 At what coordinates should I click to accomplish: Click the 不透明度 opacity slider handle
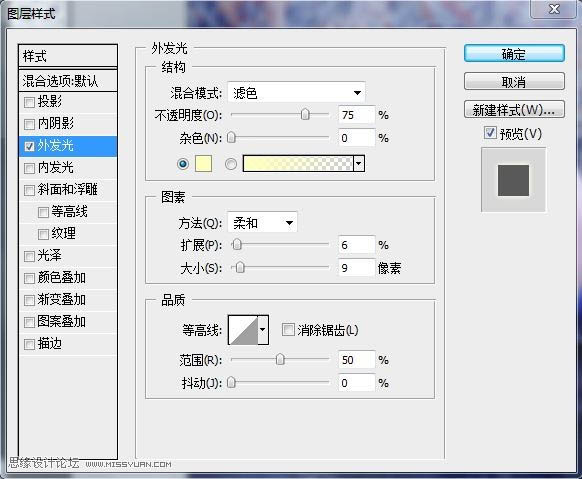(305, 114)
